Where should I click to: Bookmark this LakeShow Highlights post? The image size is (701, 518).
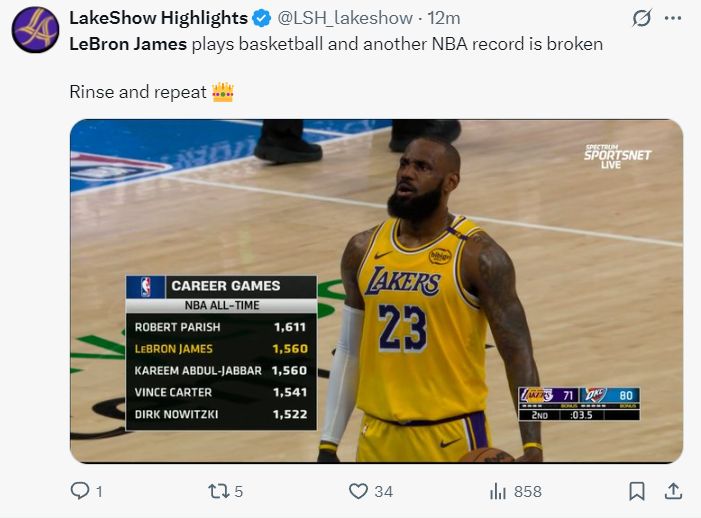click(636, 491)
